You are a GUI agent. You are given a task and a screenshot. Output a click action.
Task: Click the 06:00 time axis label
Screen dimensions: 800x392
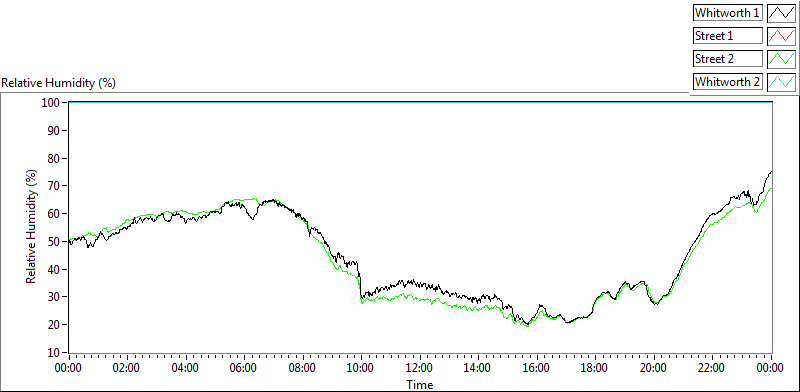tap(244, 367)
